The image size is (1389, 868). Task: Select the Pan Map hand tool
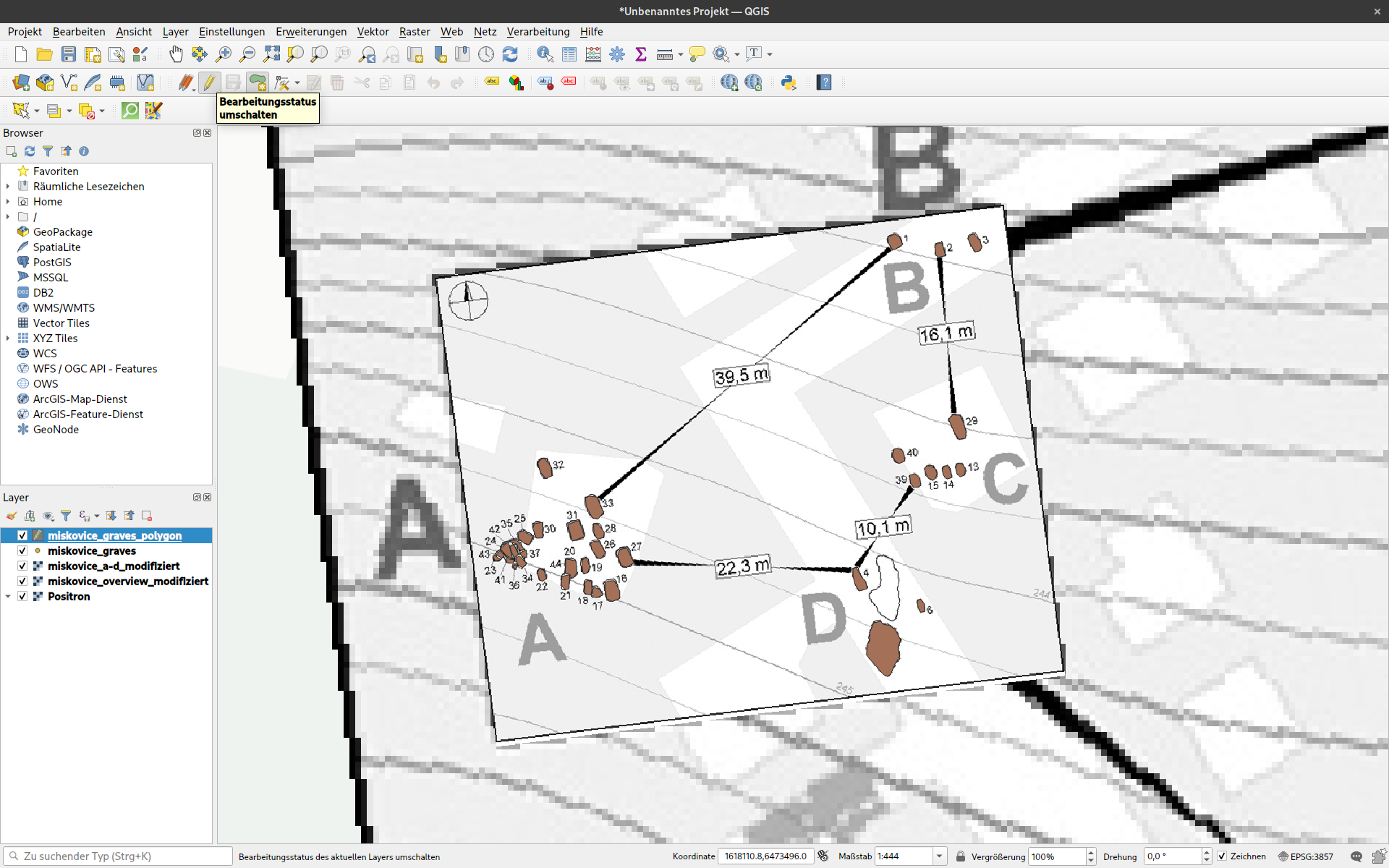[x=176, y=54]
